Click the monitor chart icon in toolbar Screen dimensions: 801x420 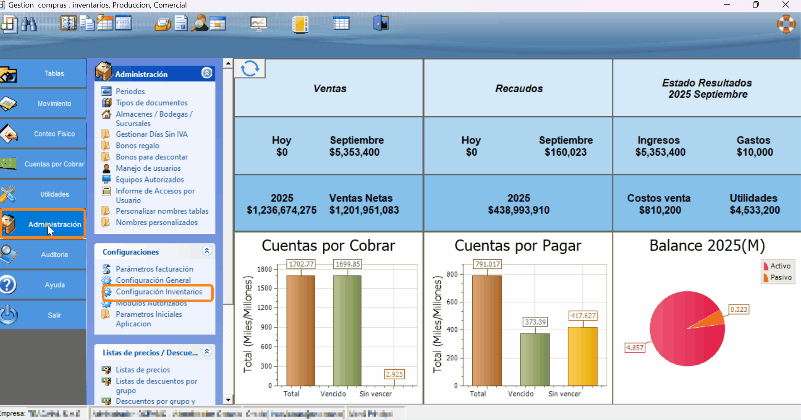(259, 23)
